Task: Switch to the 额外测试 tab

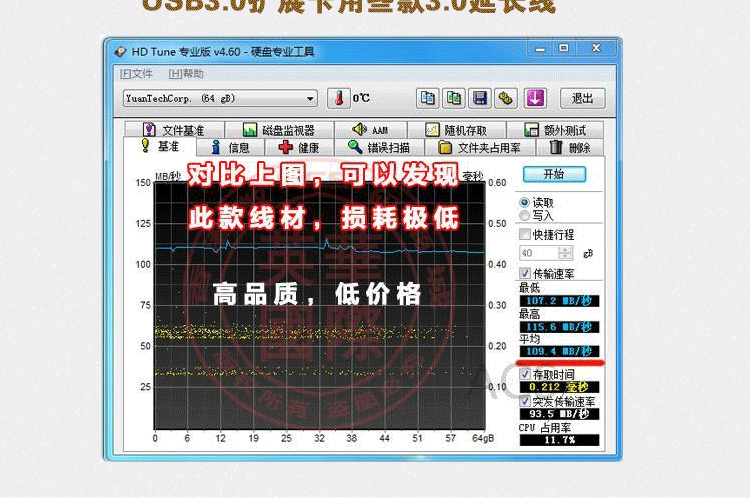Action: coord(555,130)
